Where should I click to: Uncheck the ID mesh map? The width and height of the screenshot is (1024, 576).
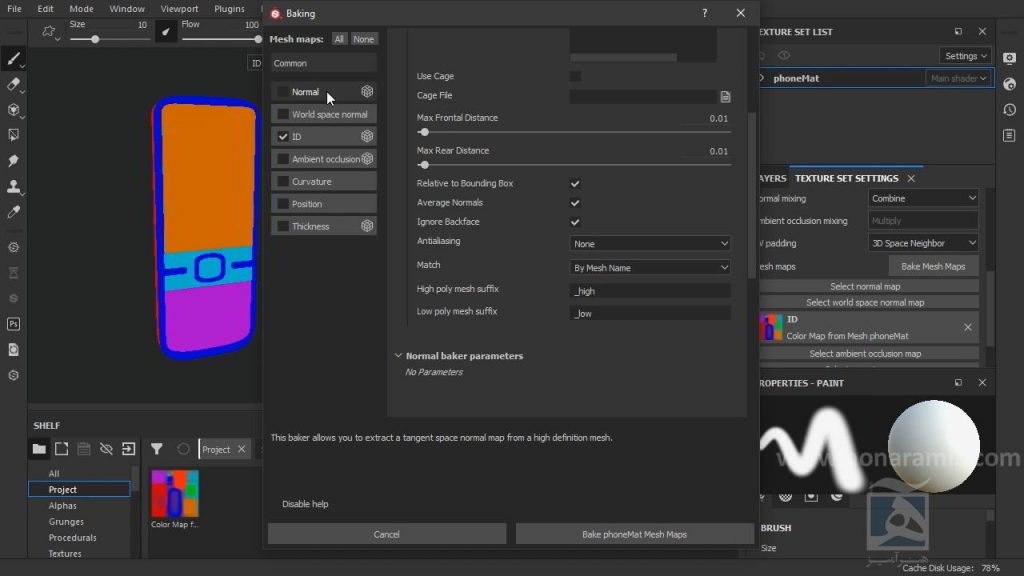(283, 136)
